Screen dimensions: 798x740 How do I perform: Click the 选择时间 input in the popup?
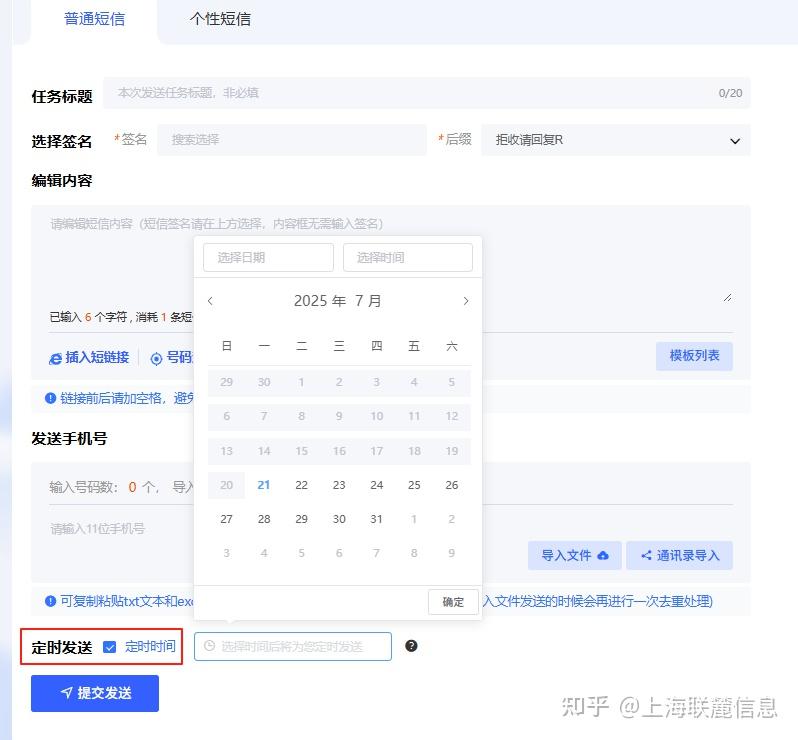point(408,258)
